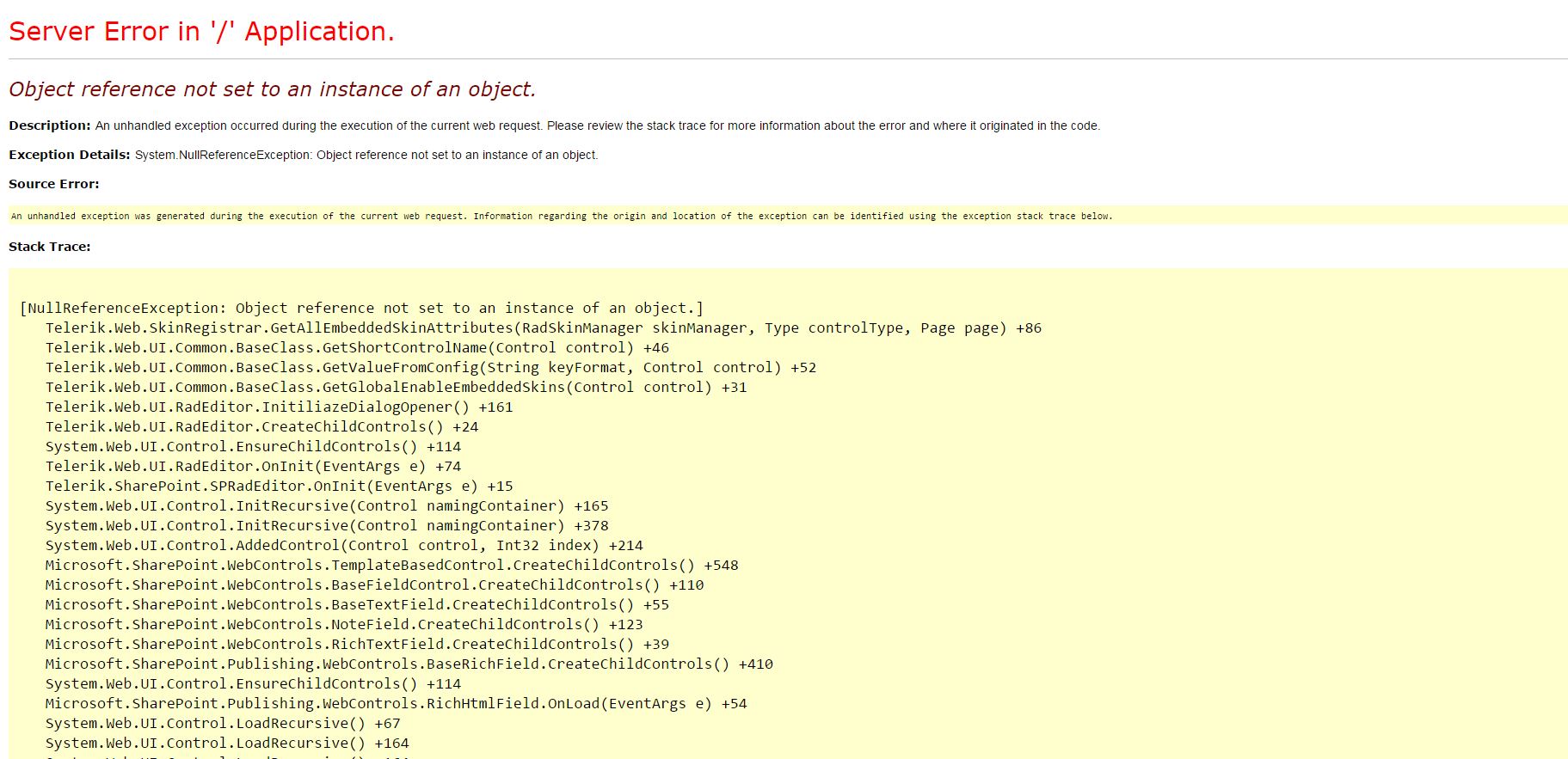The height and width of the screenshot is (759, 1568).
Task: Click the NoteField.CreateChildControls stack line
Action: [344, 624]
